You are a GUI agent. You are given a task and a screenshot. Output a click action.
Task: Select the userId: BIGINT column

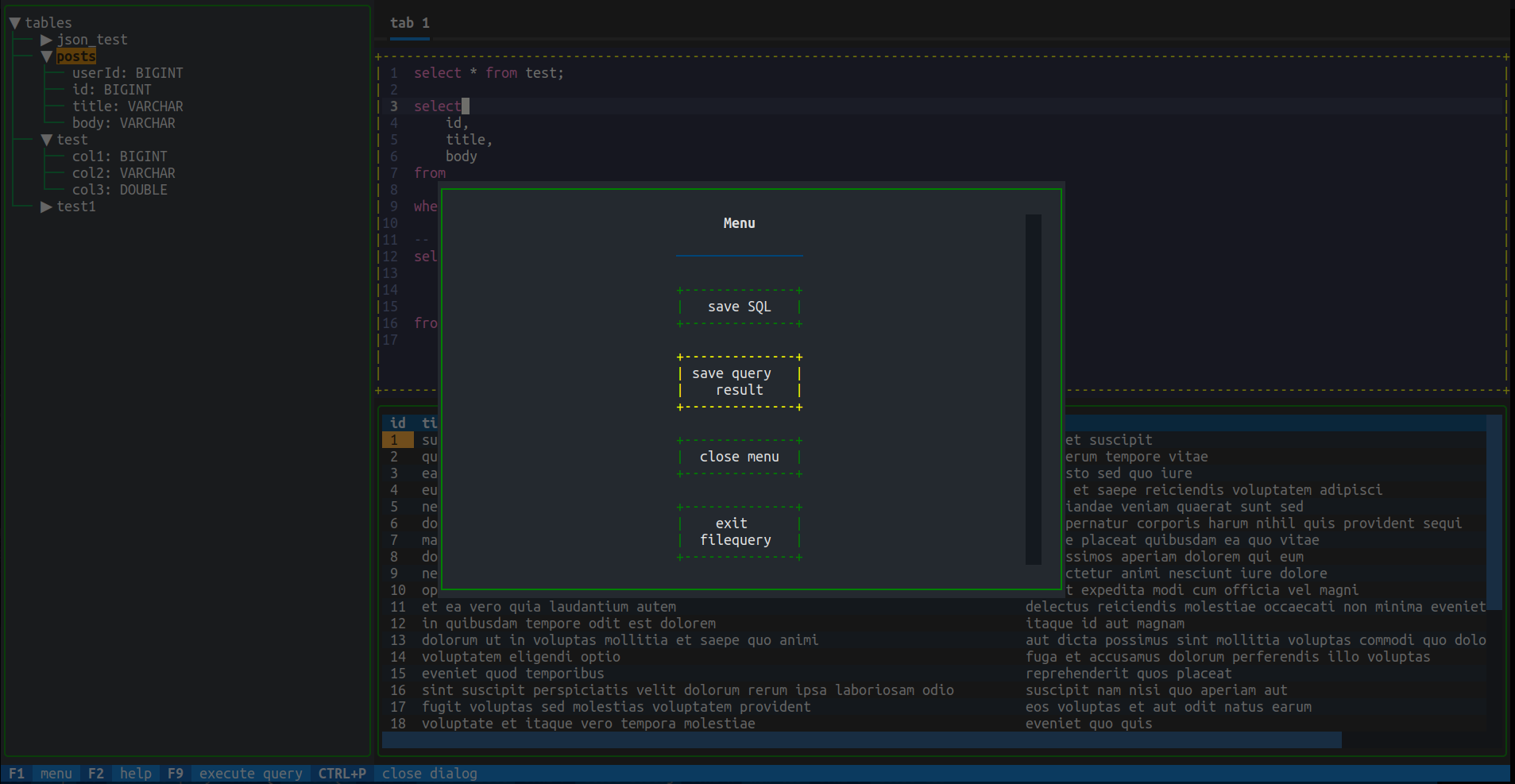coord(128,72)
